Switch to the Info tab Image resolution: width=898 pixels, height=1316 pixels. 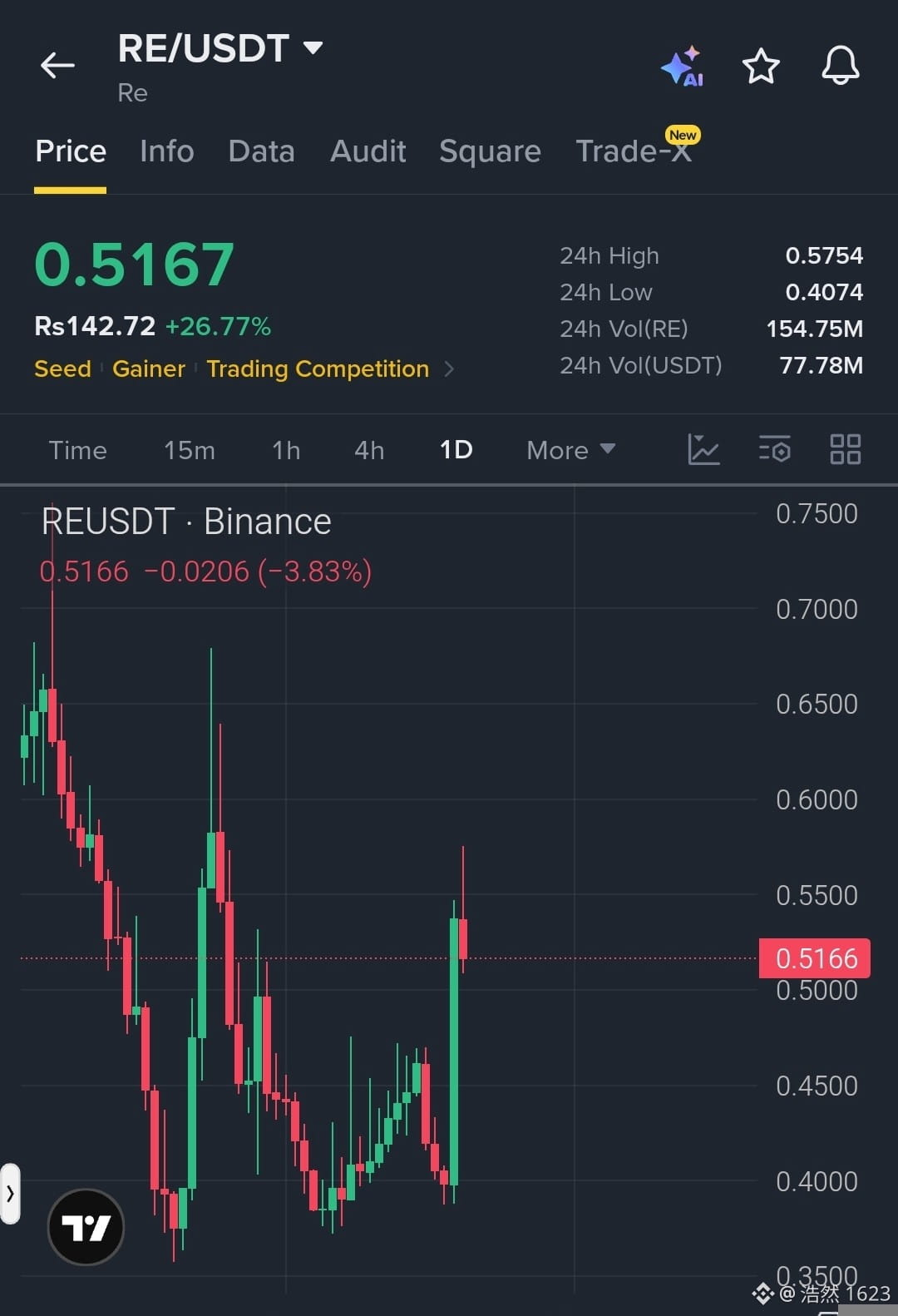[166, 151]
